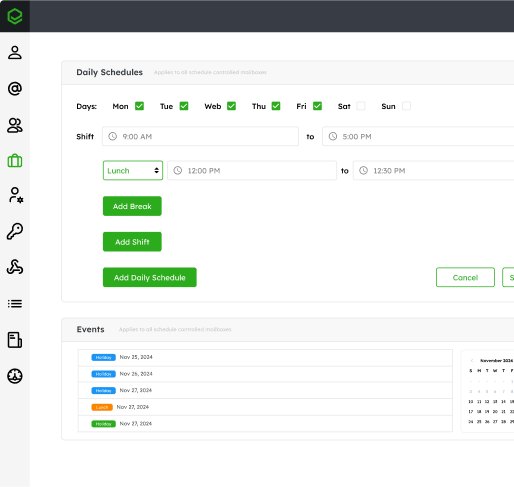Uncheck the Mon day checkbox
The height and width of the screenshot is (487, 514).
pos(140,106)
